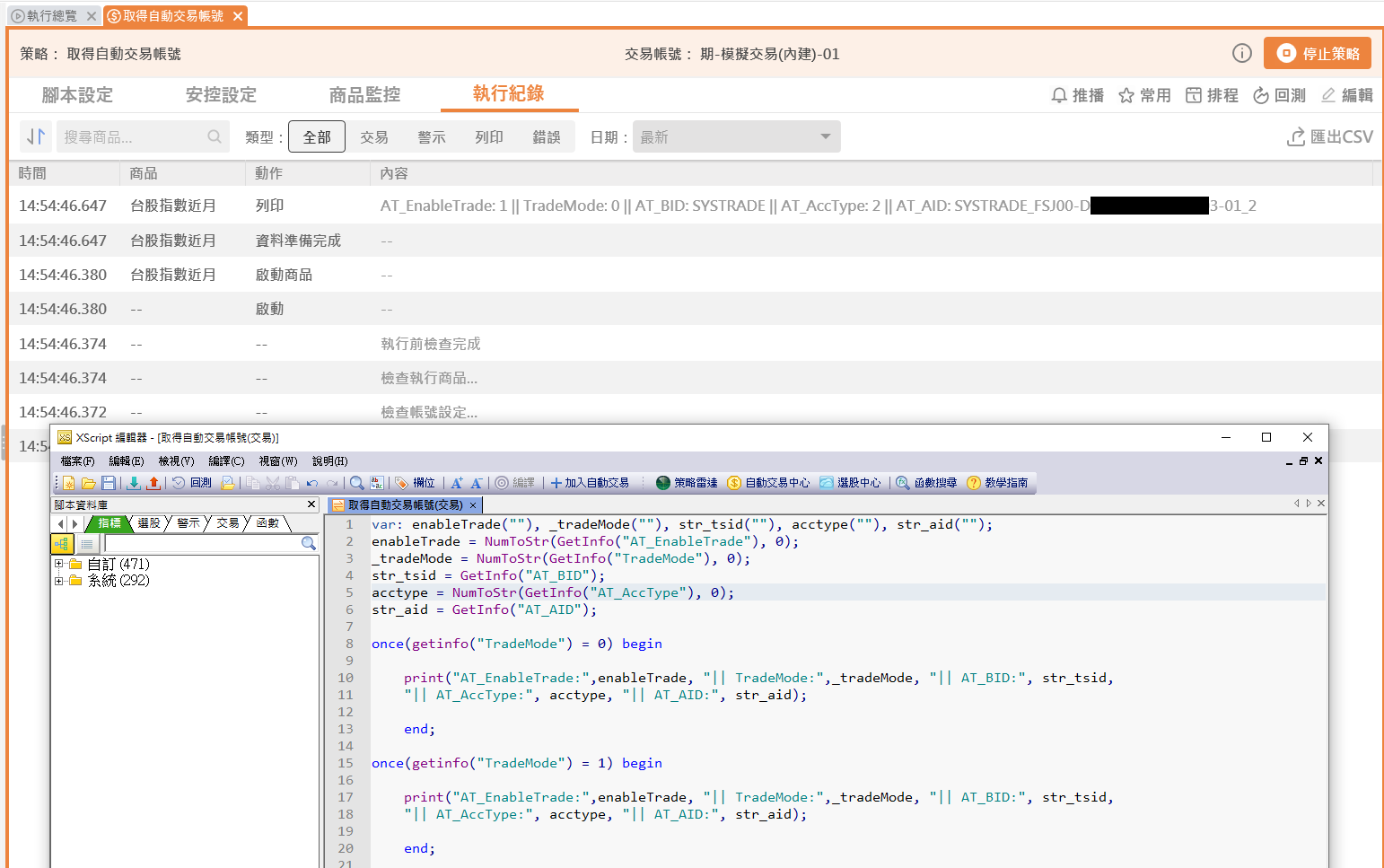Open the 編譯(C) menu
Image resolution: width=1384 pixels, height=868 pixels.
(x=226, y=460)
